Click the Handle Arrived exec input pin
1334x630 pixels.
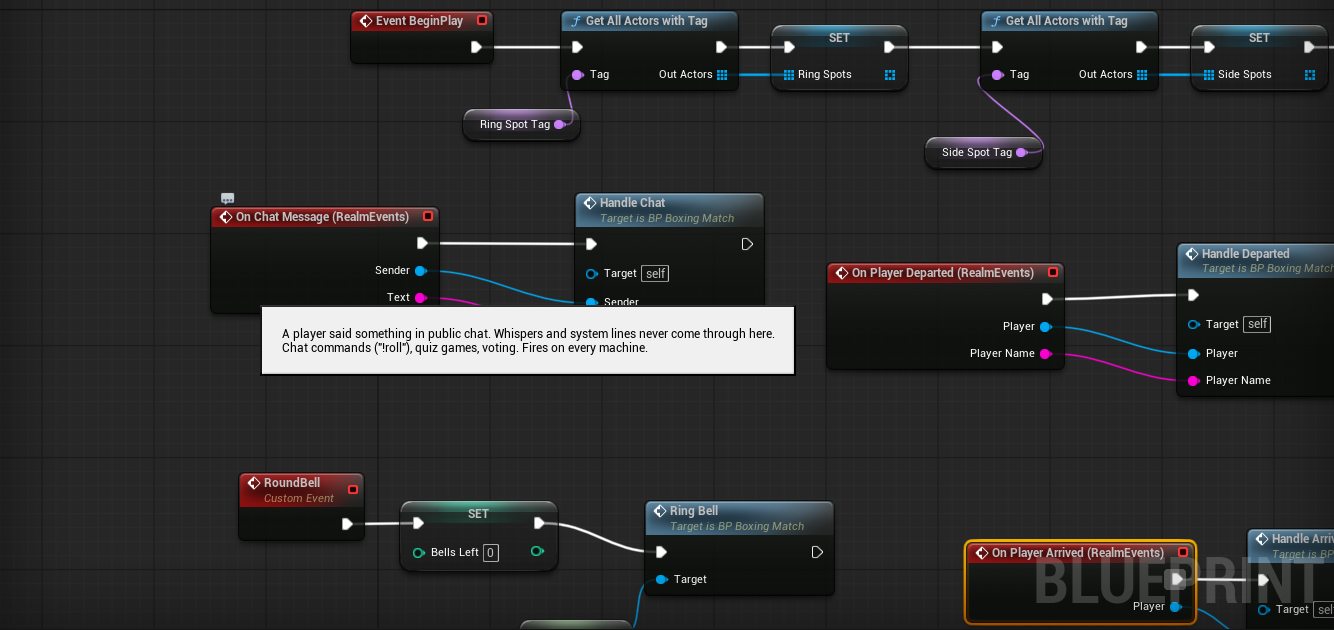(1263, 580)
